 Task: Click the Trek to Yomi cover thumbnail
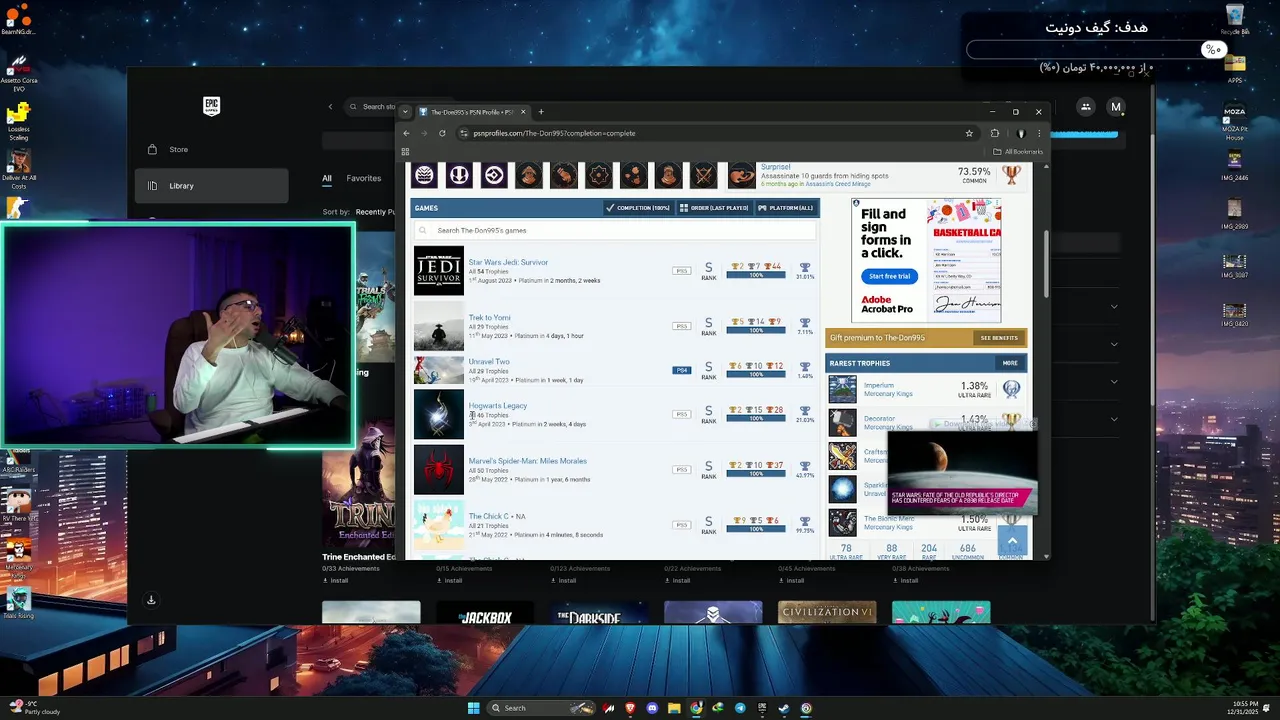[x=439, y=326]
